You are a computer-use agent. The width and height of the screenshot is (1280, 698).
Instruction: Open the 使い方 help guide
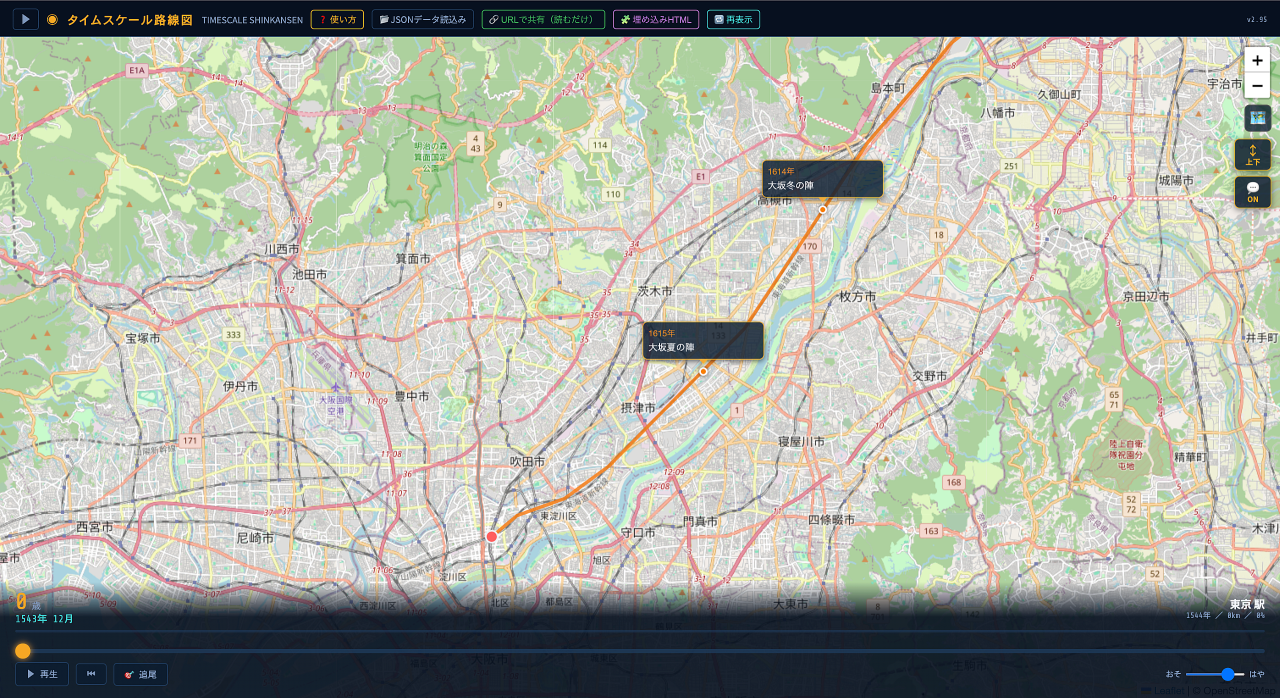click(337, 19)
